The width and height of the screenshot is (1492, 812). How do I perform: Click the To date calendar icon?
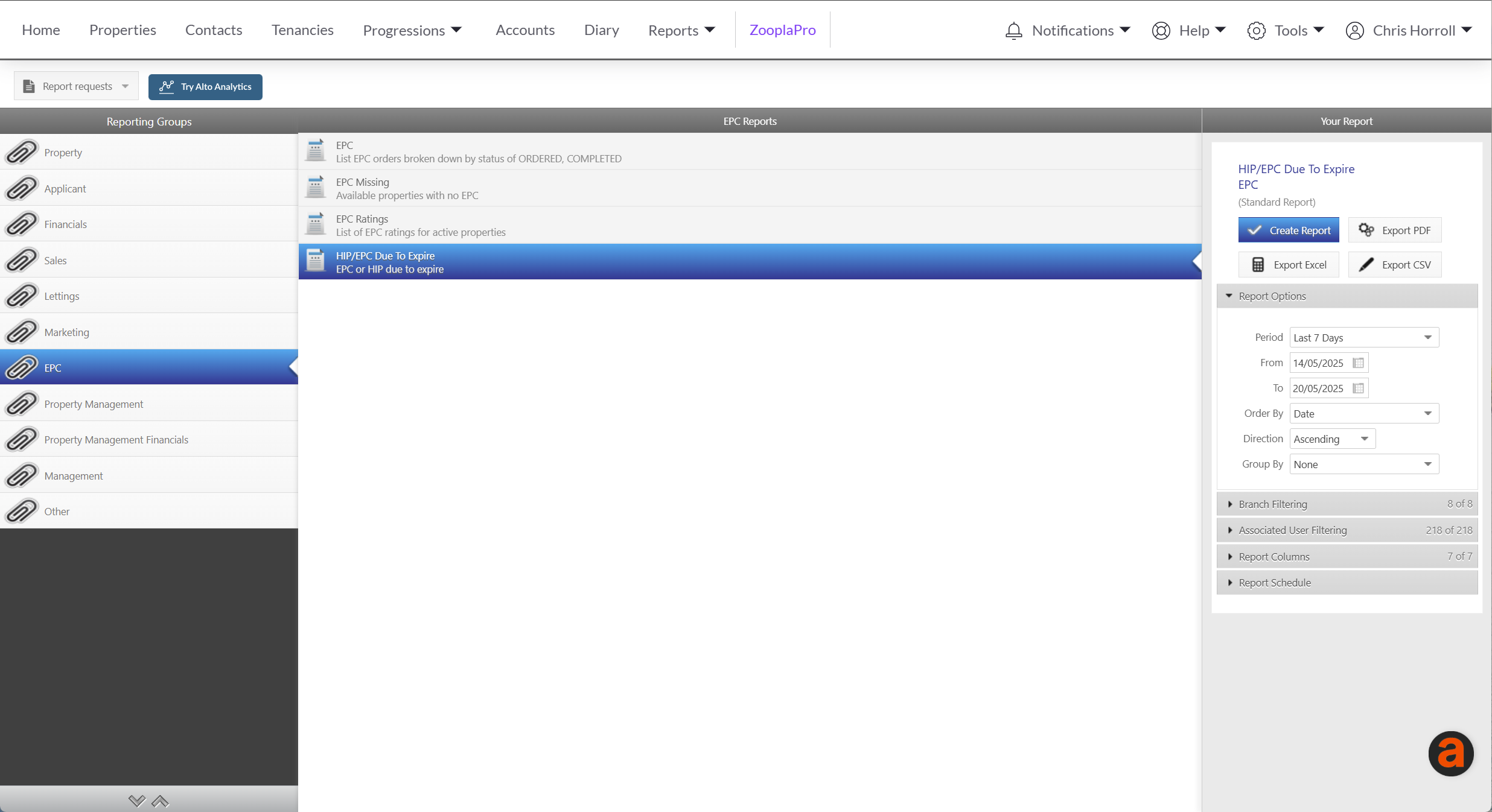pyautogui.click(x=1358, y=389)
